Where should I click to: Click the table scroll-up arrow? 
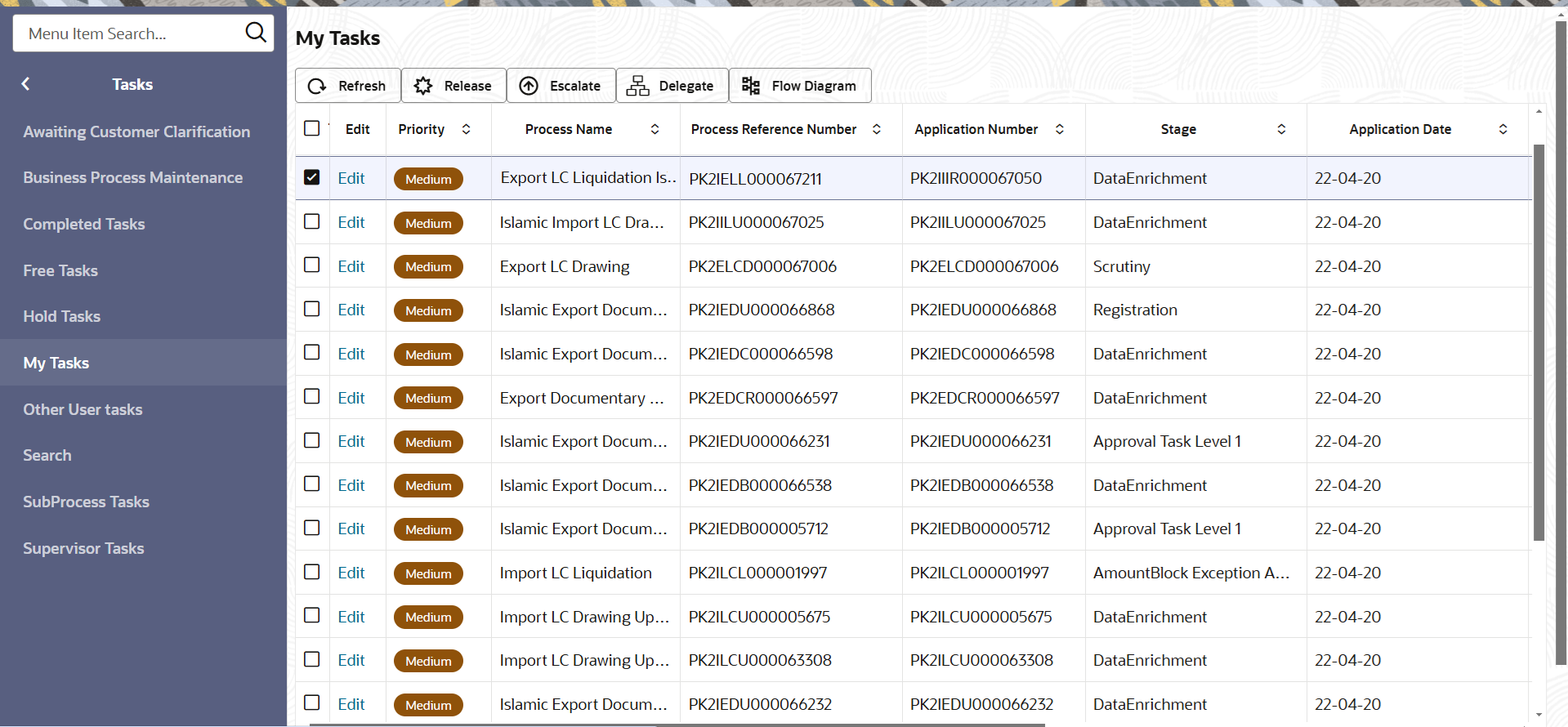[x=1539, y=111]
